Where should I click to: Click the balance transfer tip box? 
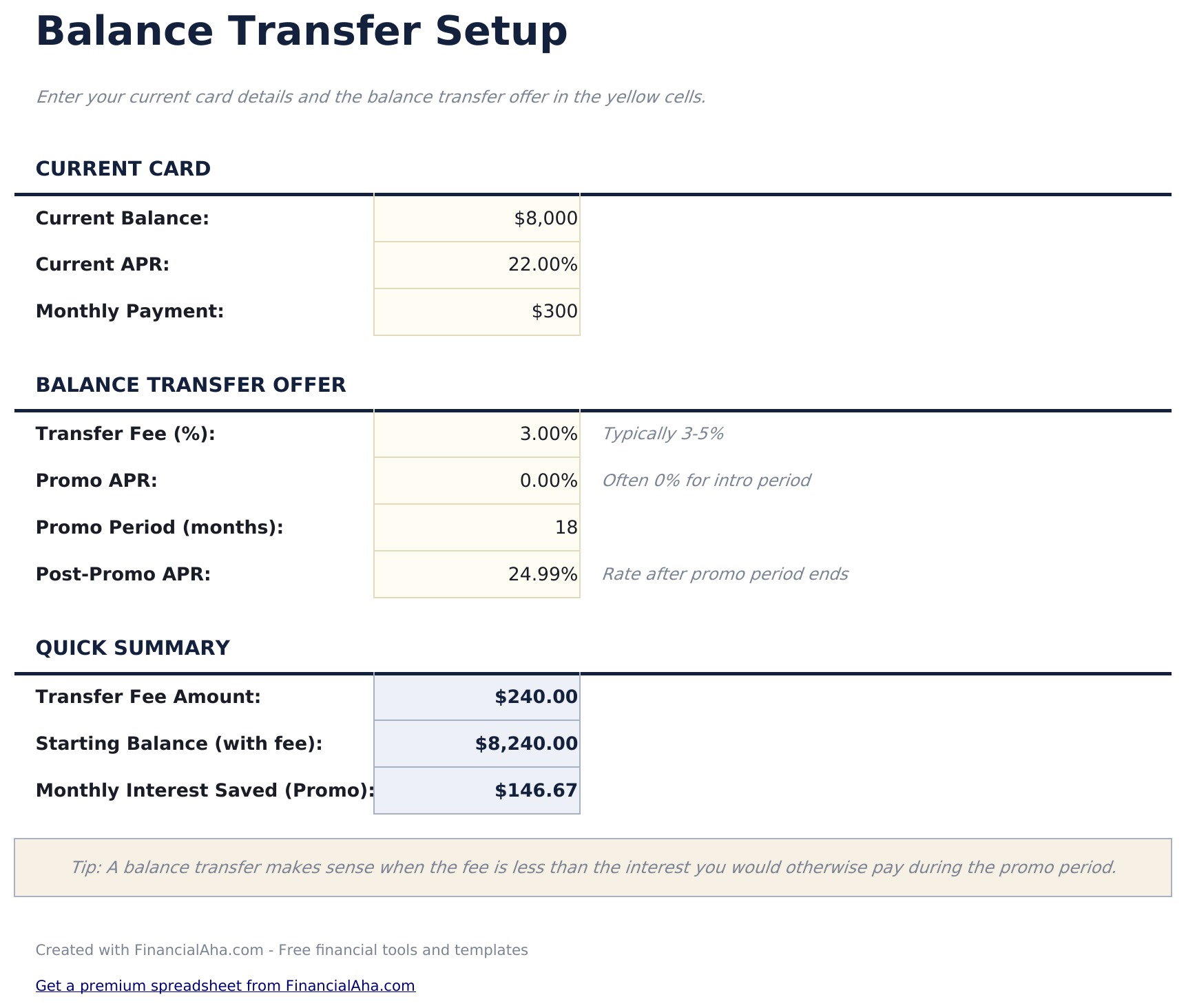pos(592,868)
